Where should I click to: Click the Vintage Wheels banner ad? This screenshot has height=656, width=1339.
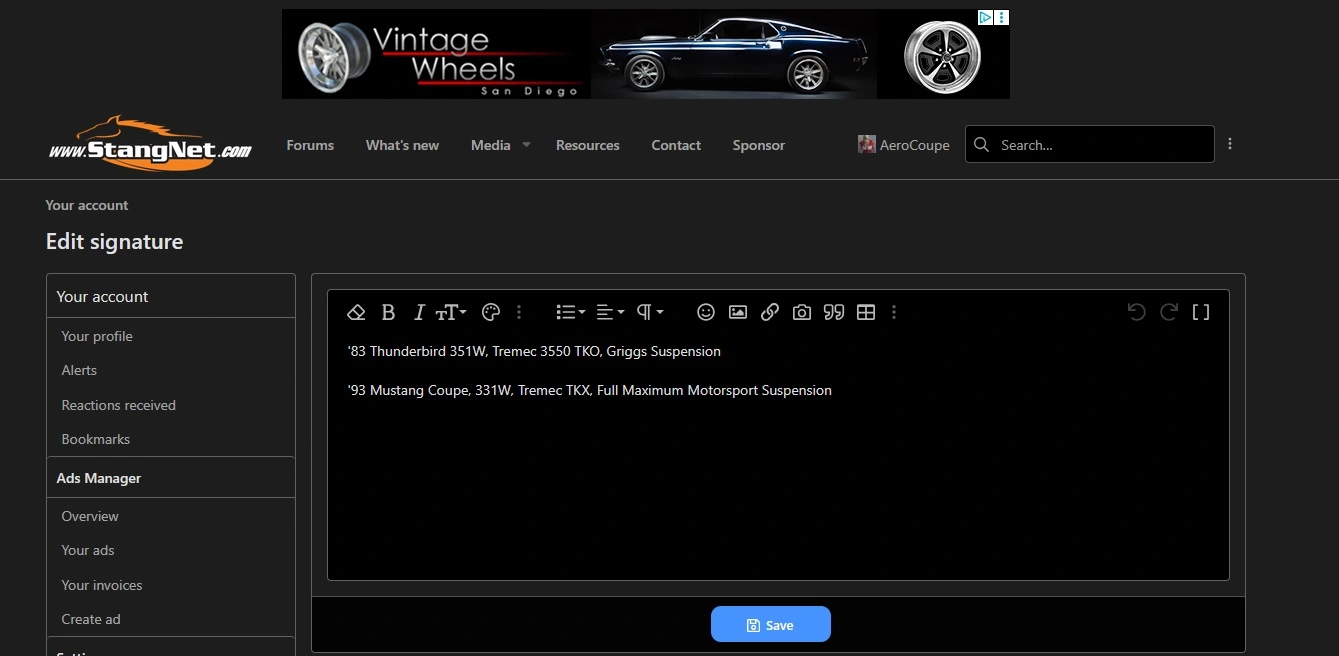[x=645, y=54]
